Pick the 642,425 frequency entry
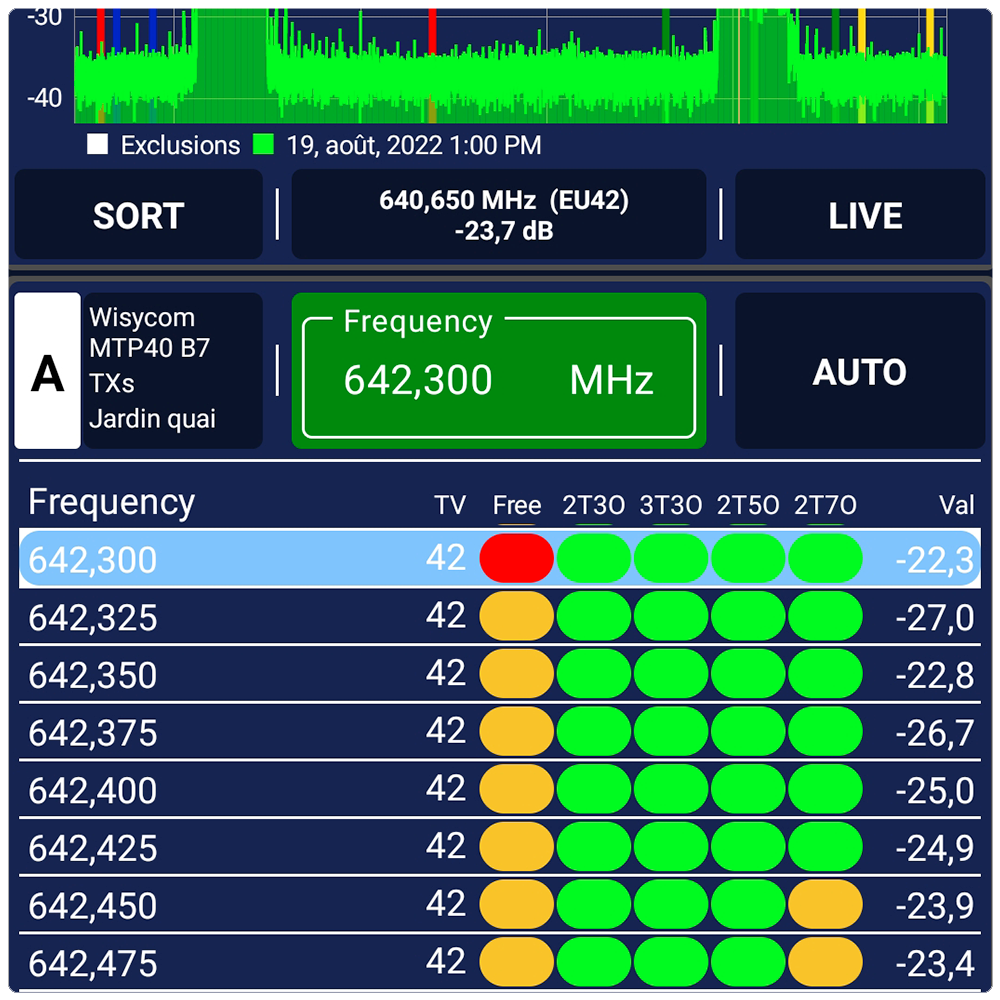The width and height of the screenshot is (1000, 1000). pyautogui.click(x=500, y=847)
